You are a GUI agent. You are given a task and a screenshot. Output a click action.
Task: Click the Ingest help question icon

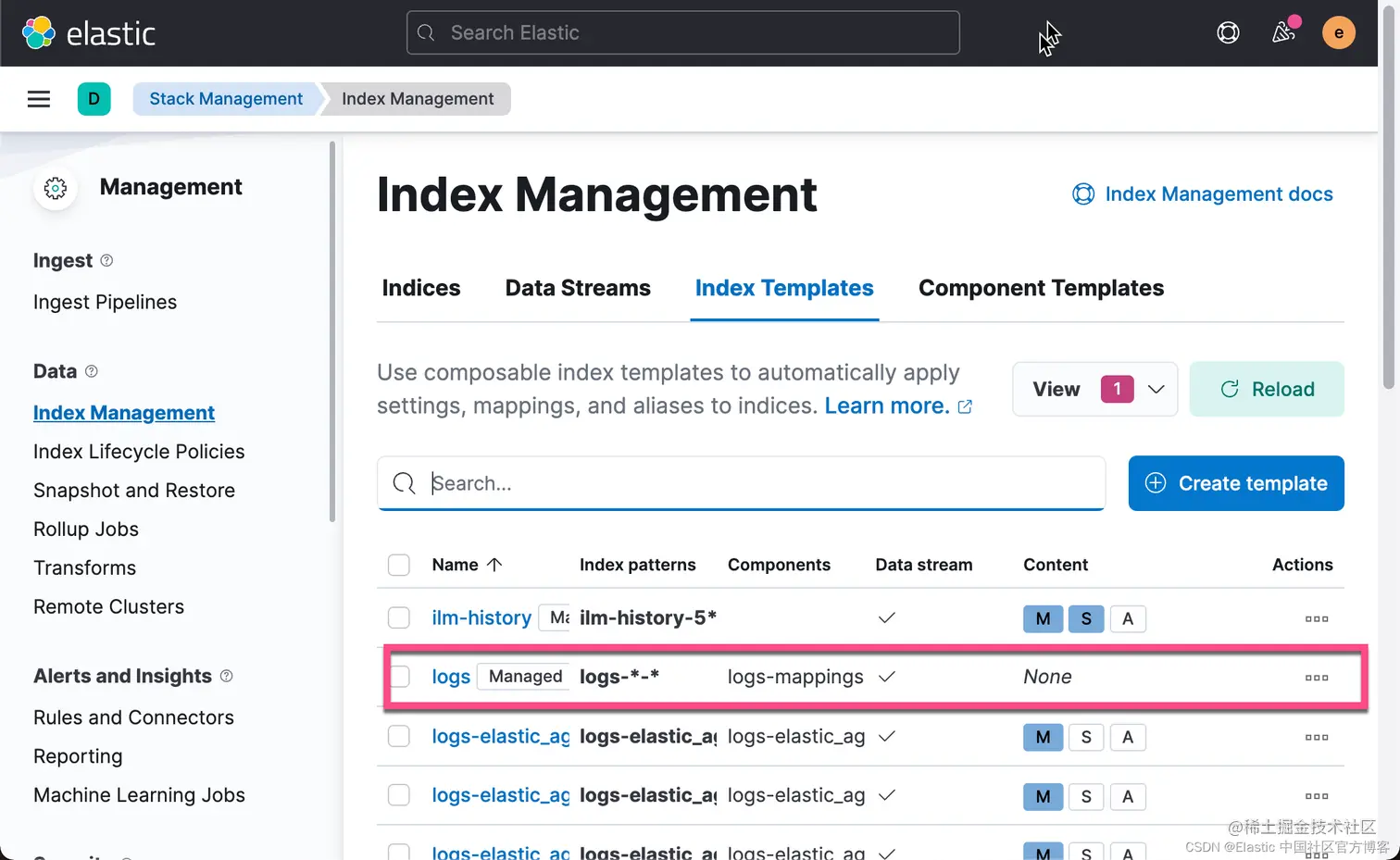(106, 261)
